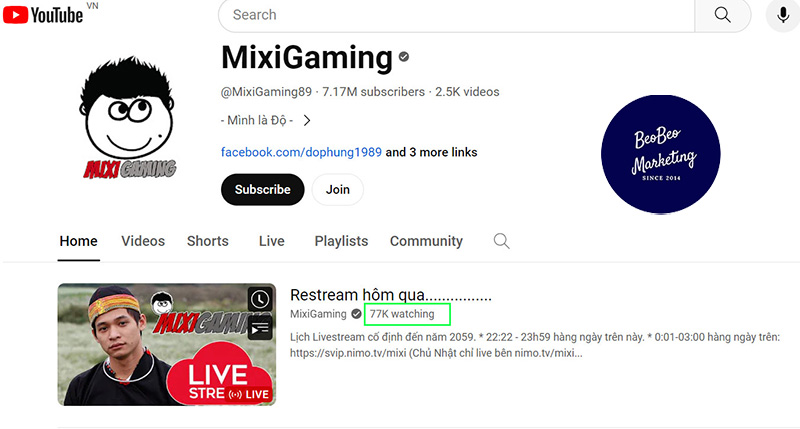800x429 pixels.
Task: Open the Shorts tab
Action: tap(207, 241)
